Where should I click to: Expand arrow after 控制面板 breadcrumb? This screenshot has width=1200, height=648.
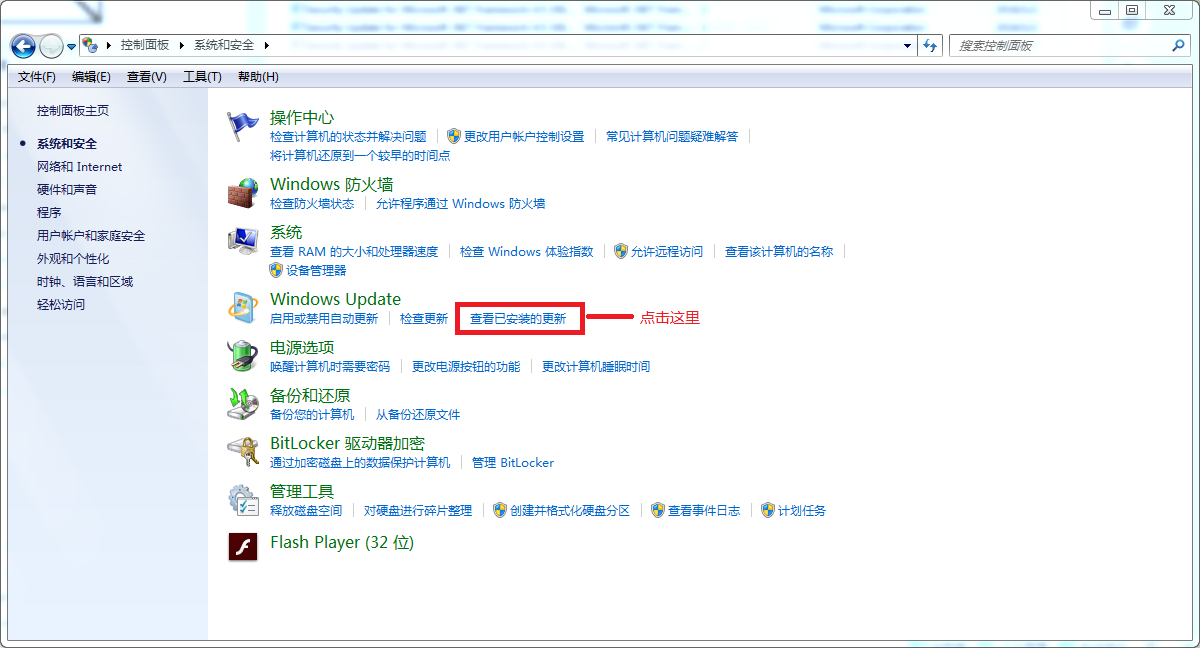coord(183,46)
